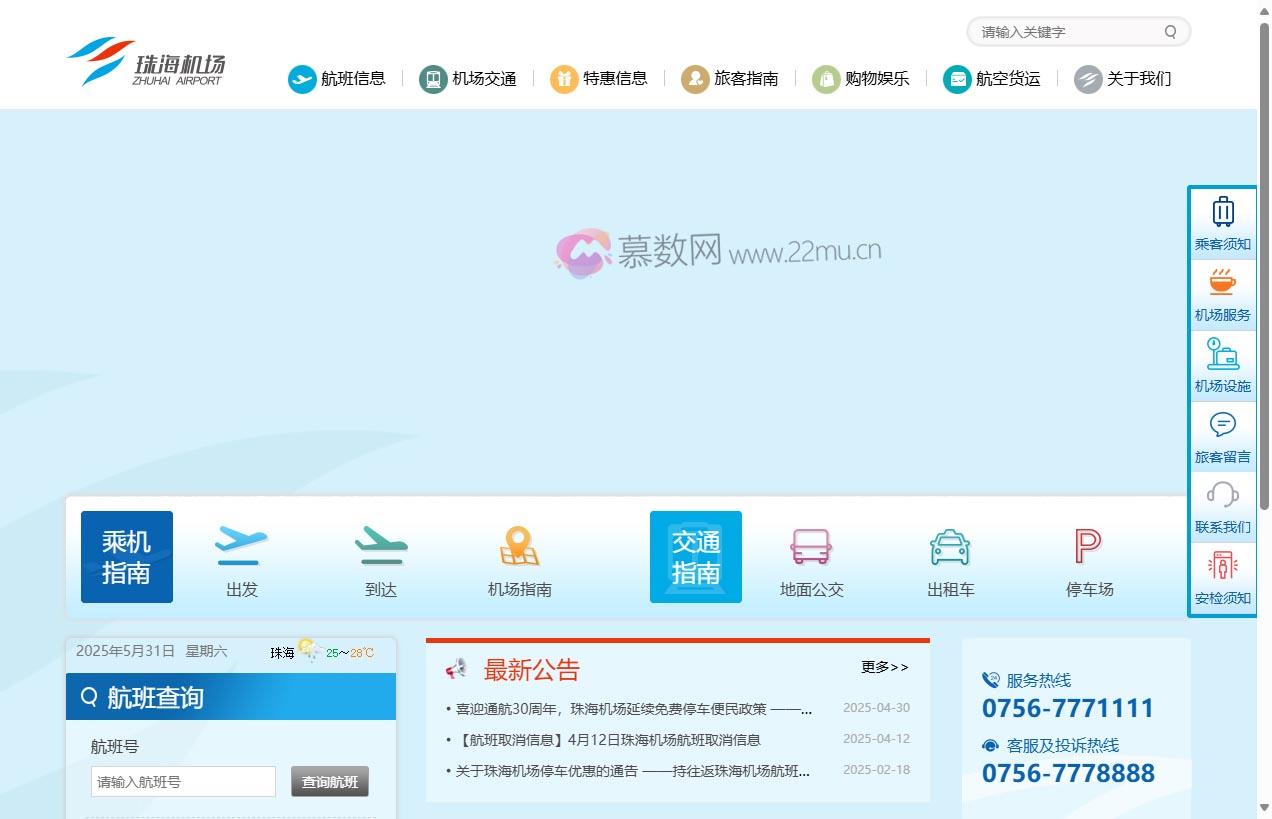Switch to the 乘机指南 tab
The height and width of the screenshot is (819, 1272).
pyautogui.click(x=126, y=557)
